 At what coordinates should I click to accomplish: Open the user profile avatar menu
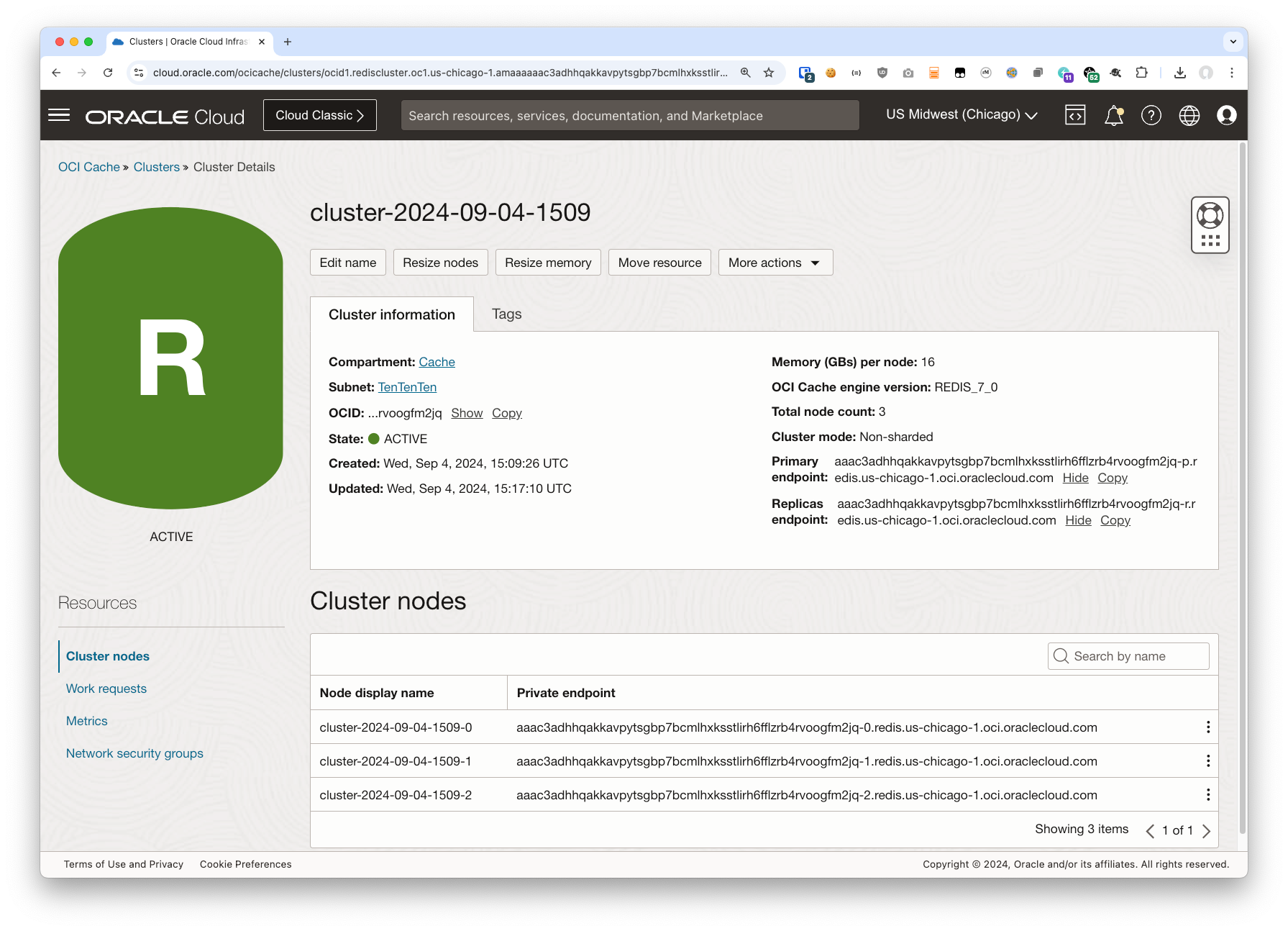[1227, 115]
